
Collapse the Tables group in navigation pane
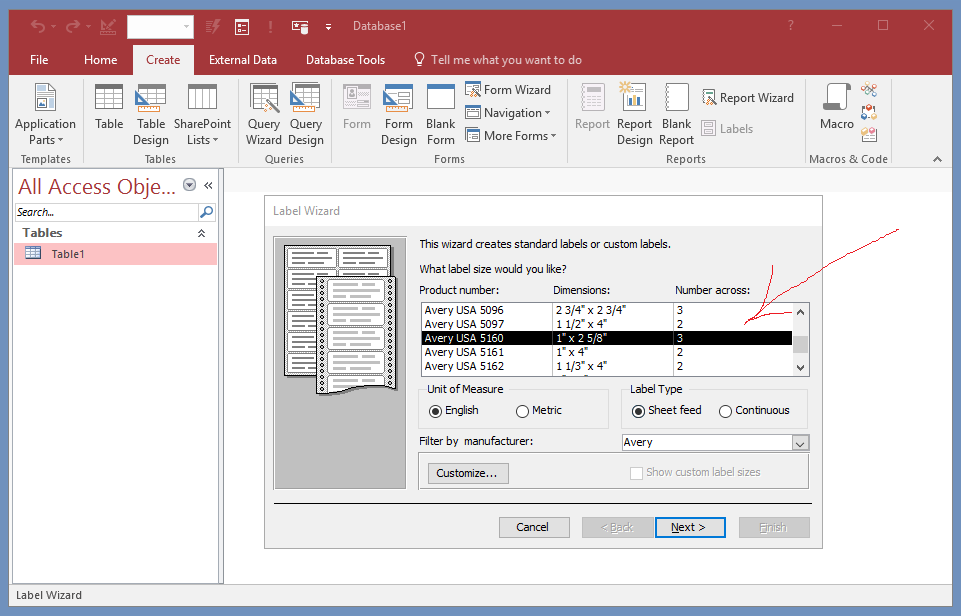[201, 233]
